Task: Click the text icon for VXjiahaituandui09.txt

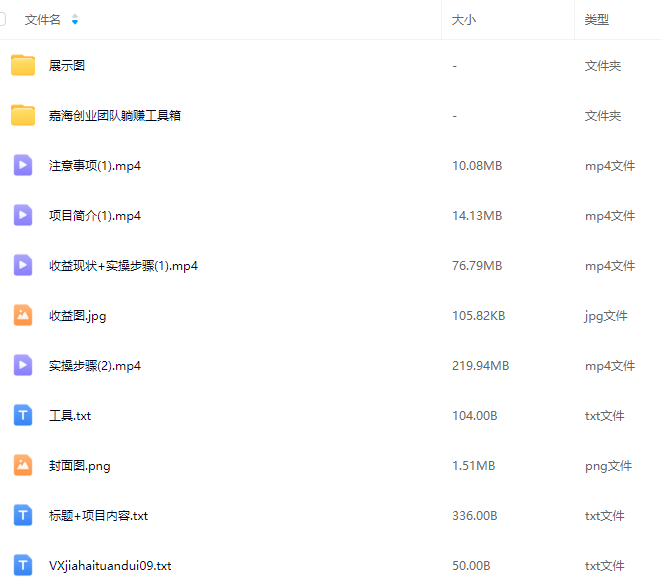Action: tap(23, 566)
